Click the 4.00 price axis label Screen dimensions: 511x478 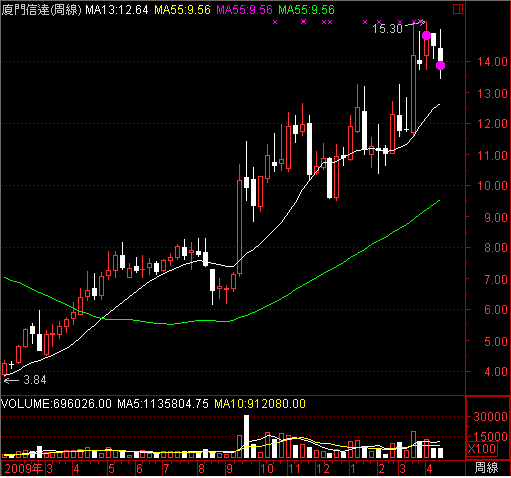[x=496, y=372]
